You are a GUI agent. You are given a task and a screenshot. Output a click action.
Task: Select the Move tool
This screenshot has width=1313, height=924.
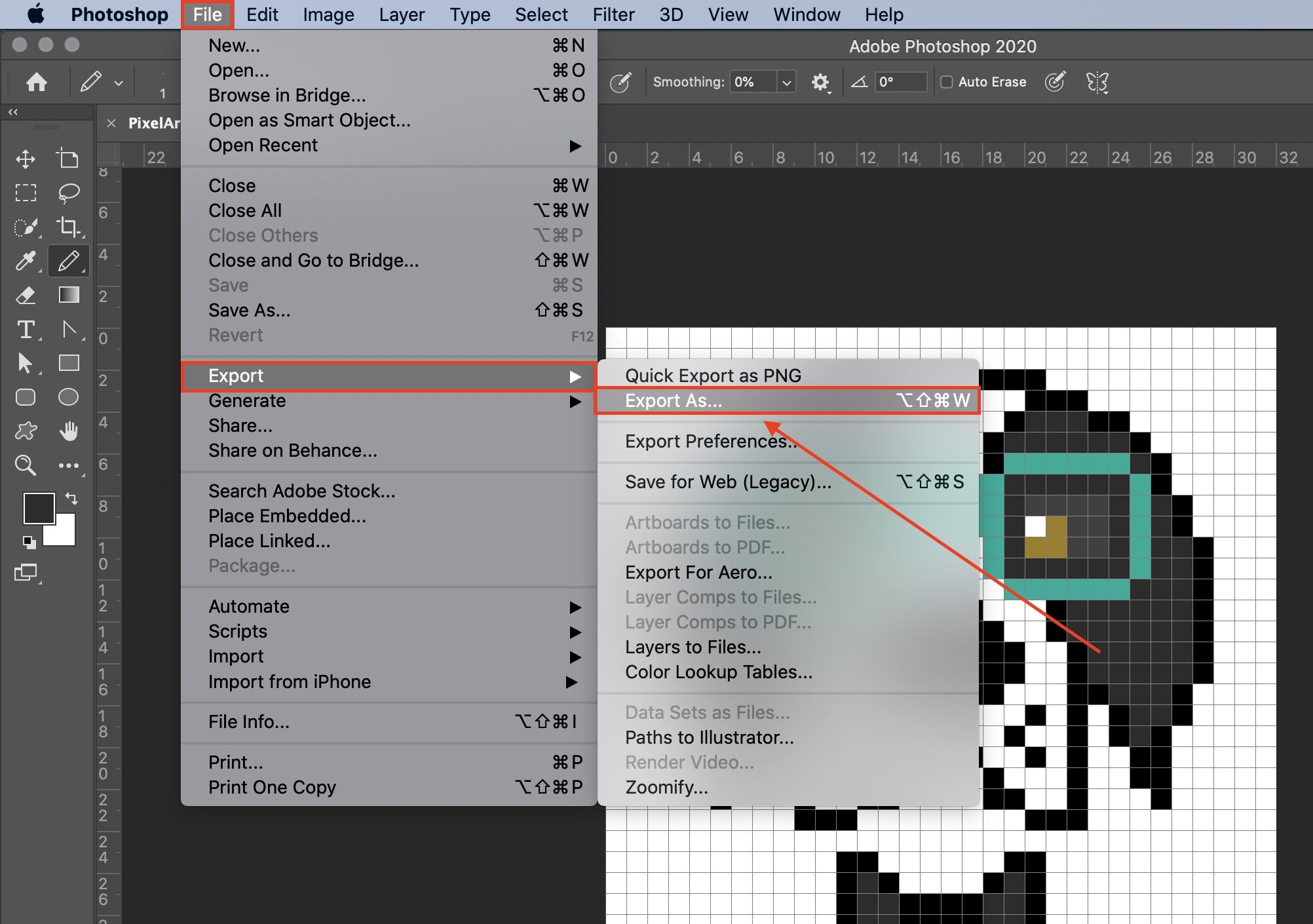(x=26, y=159)
